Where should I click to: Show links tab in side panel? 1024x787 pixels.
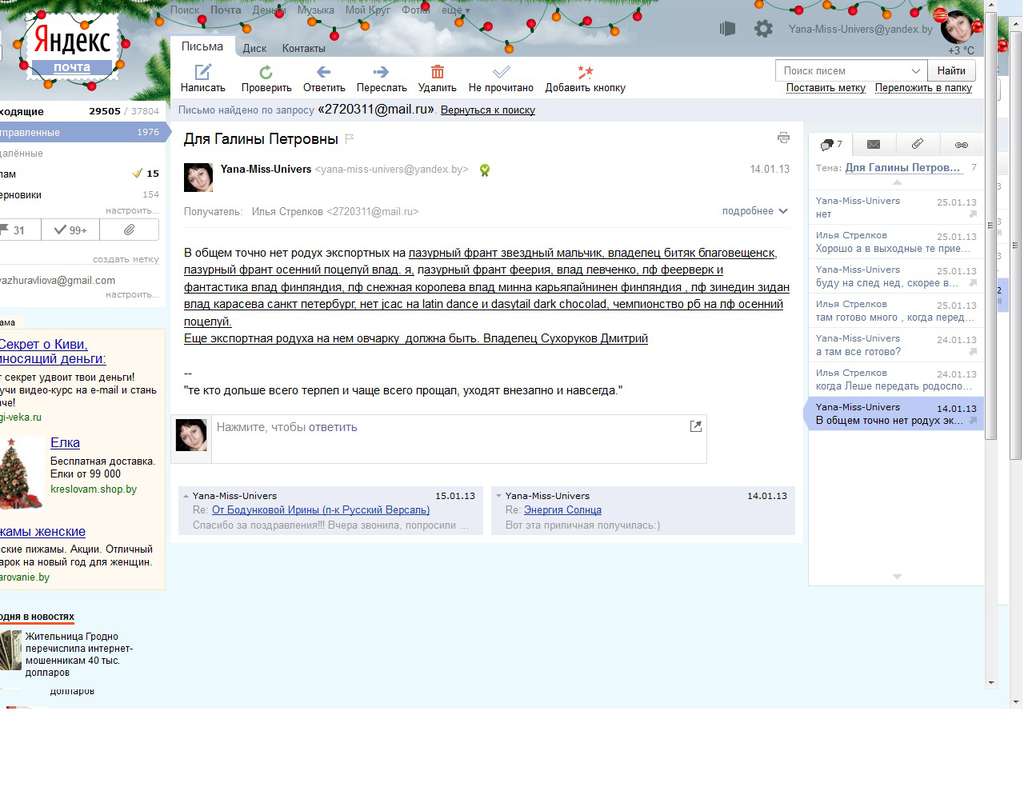click(x=961, y=144)
